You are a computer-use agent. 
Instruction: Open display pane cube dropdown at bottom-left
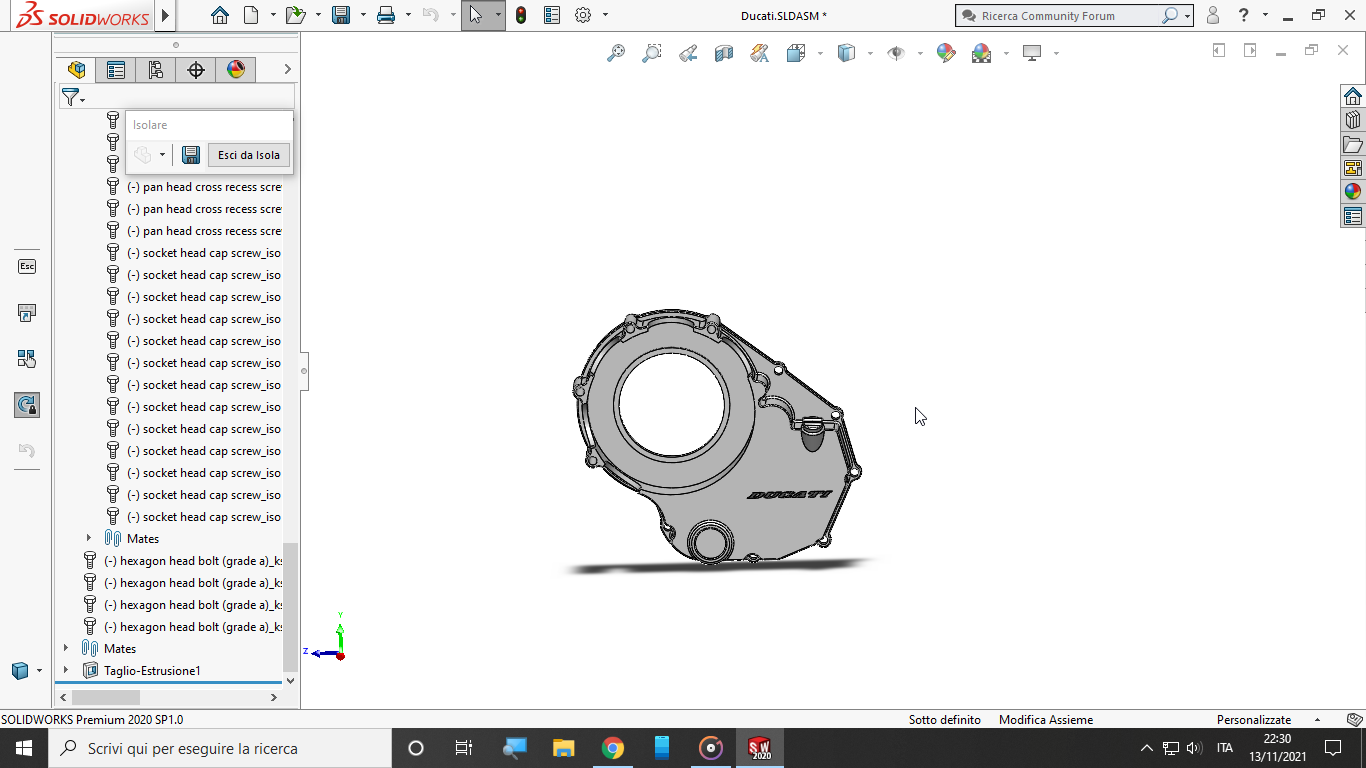(x=39, y=671)
